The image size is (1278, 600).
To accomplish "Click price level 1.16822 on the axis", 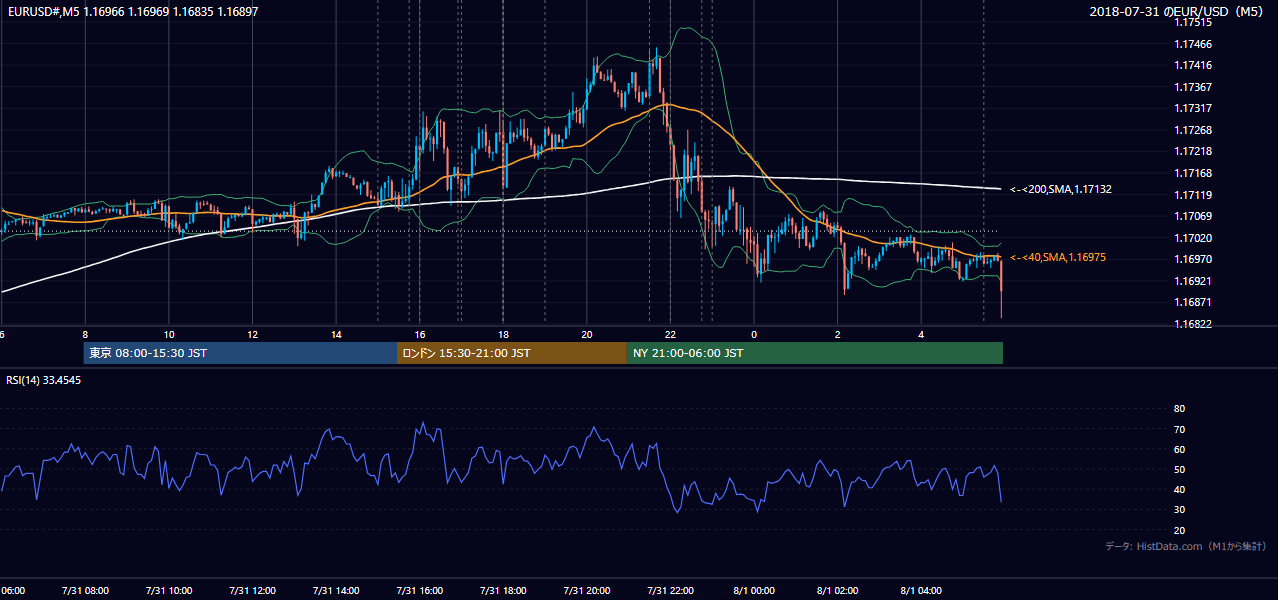I will [x=1193, y=324].
